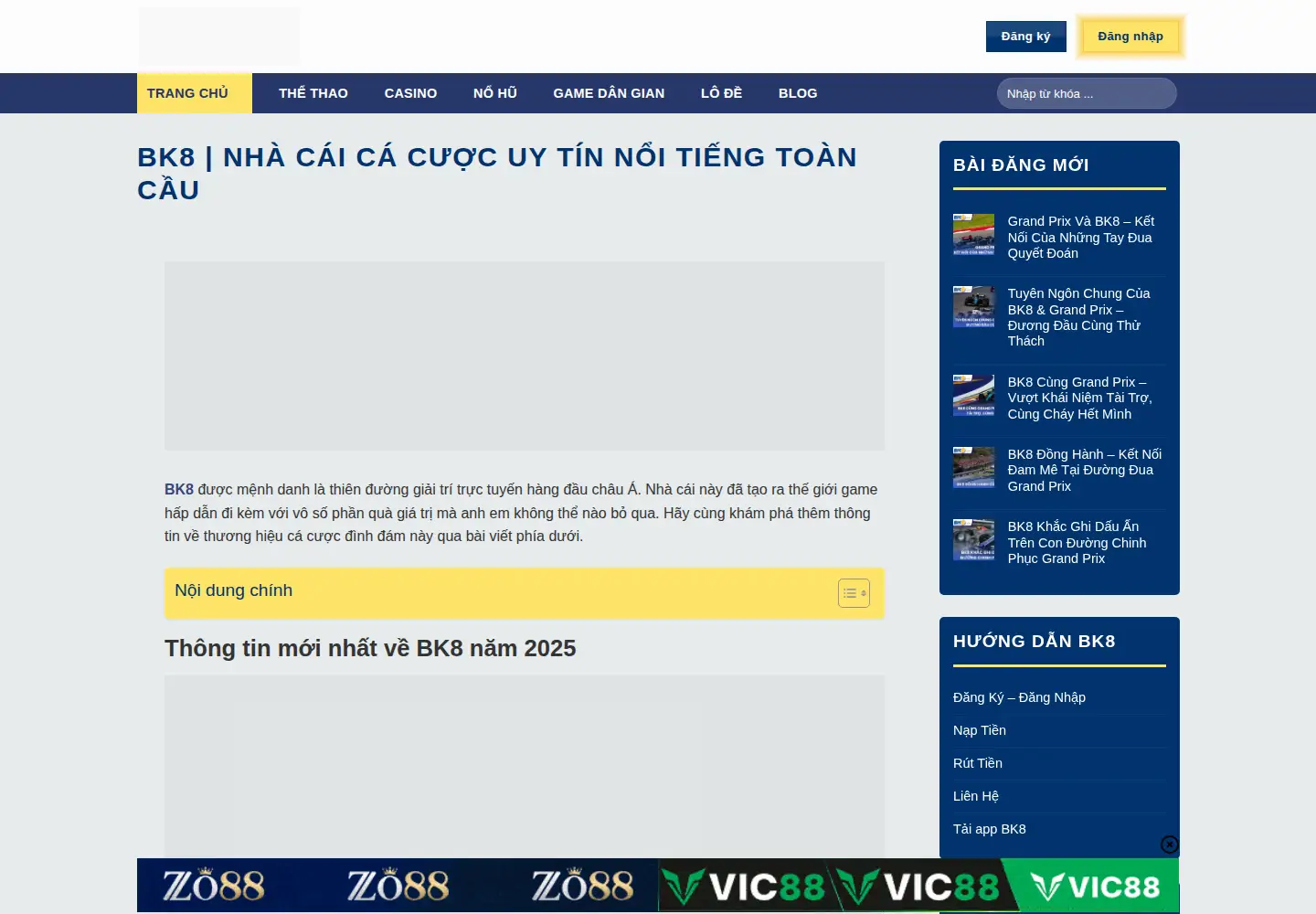
Task: Open NỔ HŨ menu item
Action: [495, 93]
